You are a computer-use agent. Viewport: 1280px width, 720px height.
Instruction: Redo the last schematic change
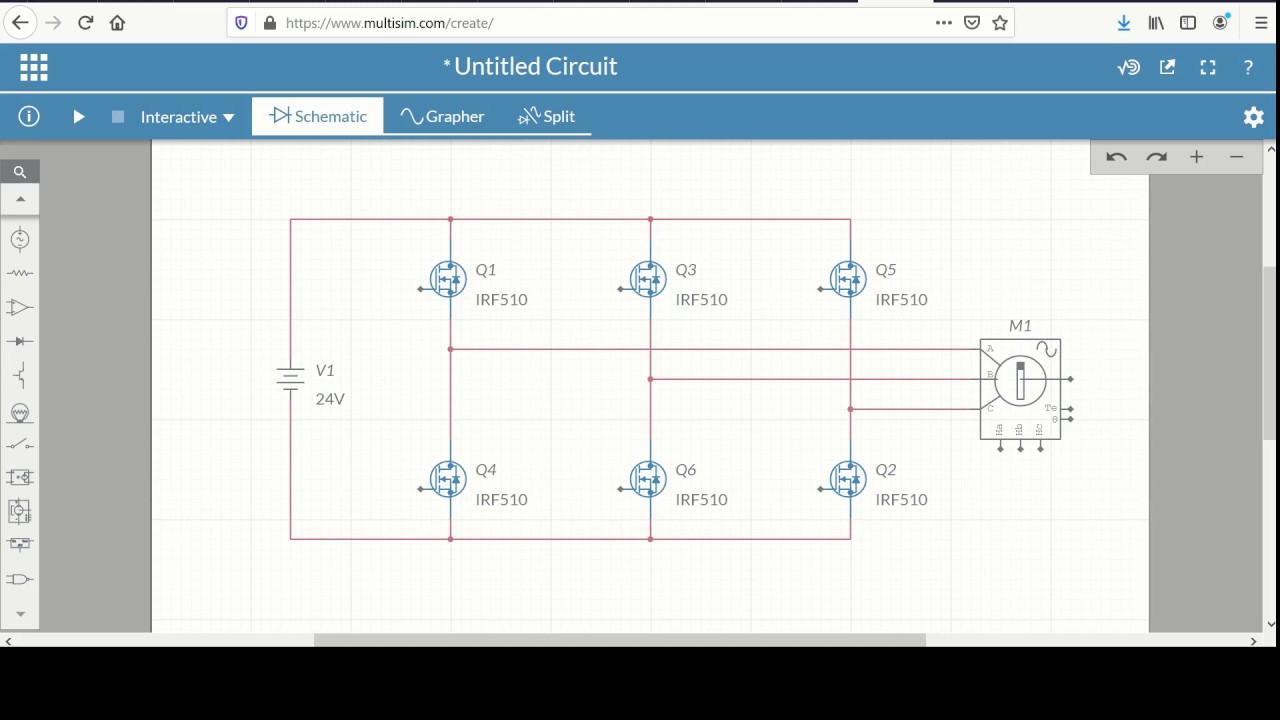1156,157
